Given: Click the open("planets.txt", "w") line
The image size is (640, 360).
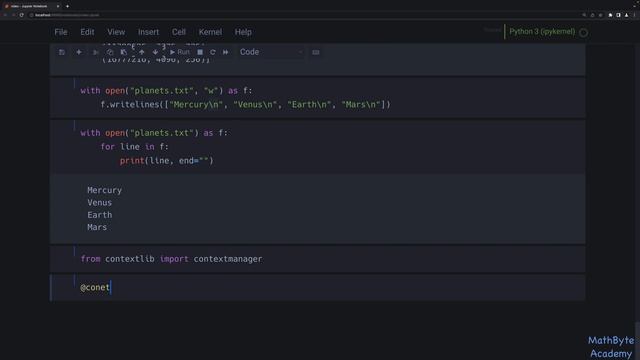Looking at the screenshot, I should [x=167, y=91].
